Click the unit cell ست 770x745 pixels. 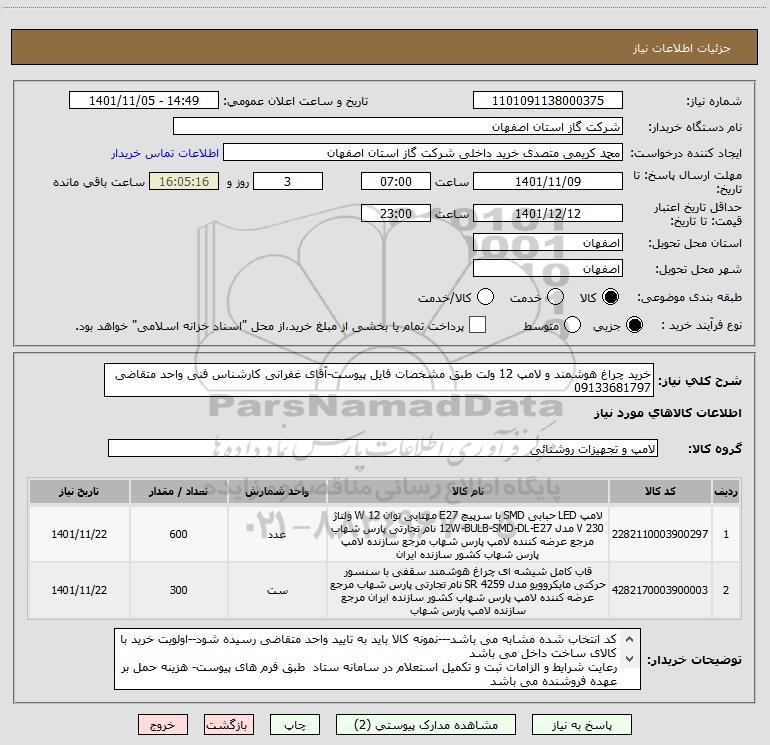pyautogui.click(x=277, y=590)
